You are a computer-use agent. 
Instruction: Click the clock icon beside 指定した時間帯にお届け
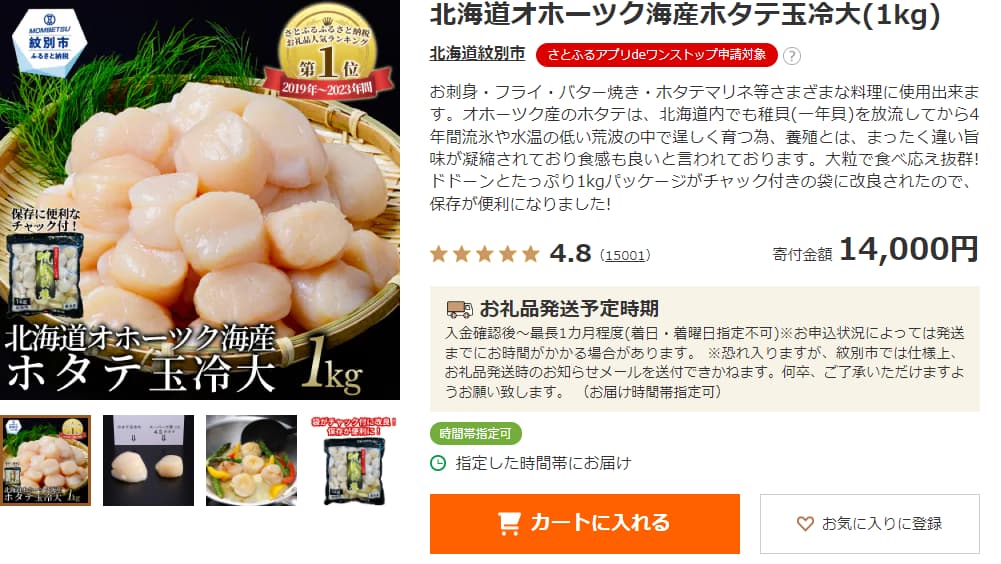[438, 462]
